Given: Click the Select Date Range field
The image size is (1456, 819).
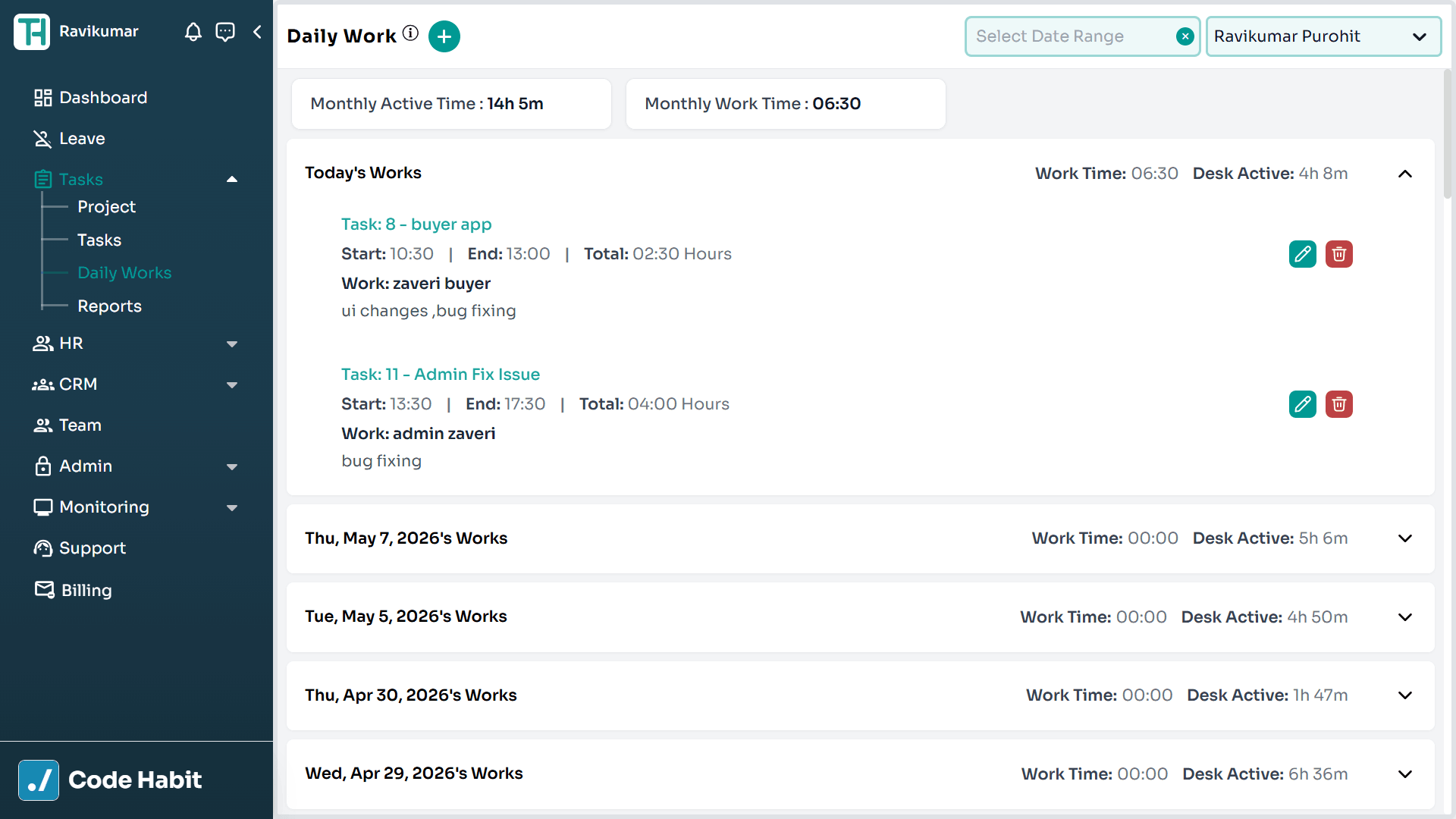Looking at the screenshot, I should [1082, 36].
